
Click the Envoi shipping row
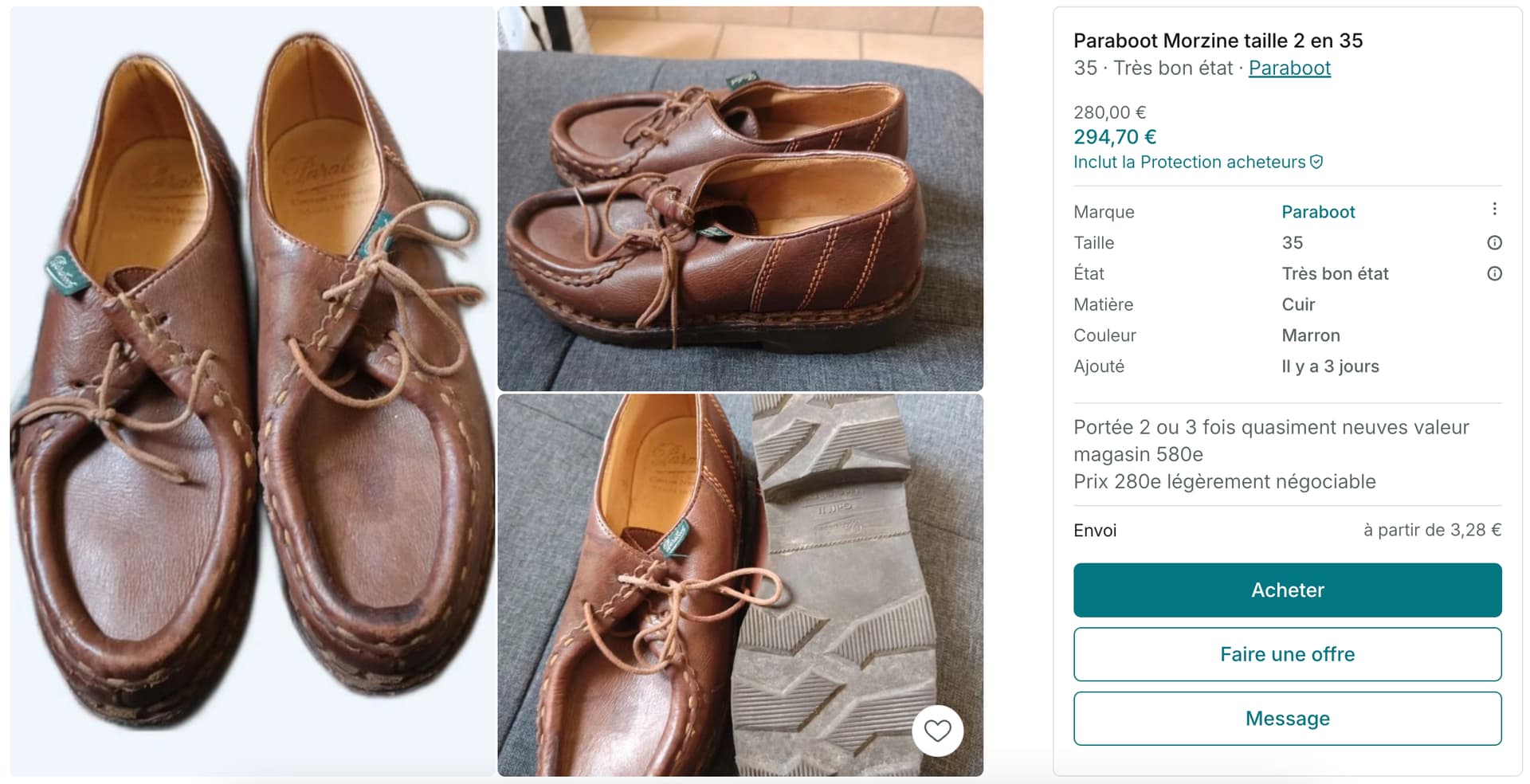[x=1095, y=531]
